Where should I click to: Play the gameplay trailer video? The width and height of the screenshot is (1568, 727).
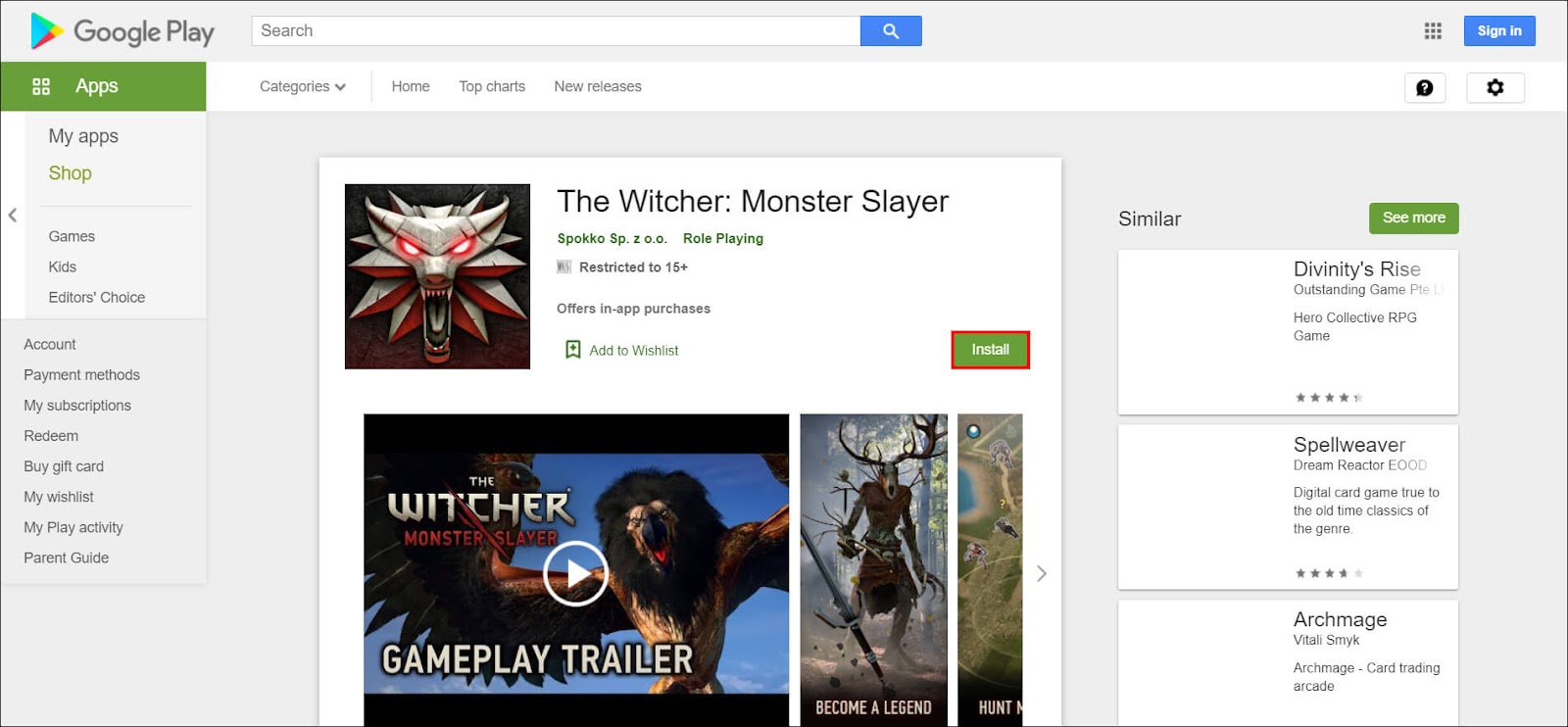[x=576, y=573]
